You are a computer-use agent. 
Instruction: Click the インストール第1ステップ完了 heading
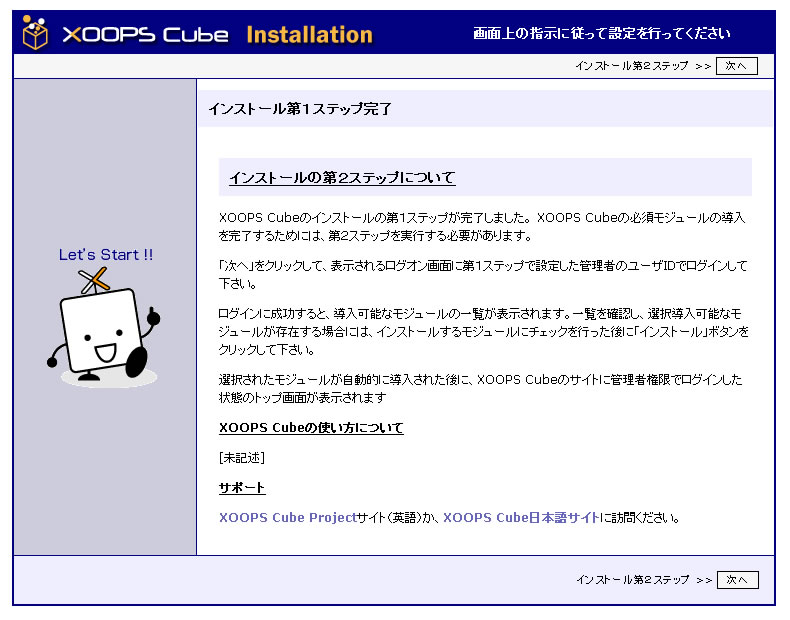tap(300, 109)
